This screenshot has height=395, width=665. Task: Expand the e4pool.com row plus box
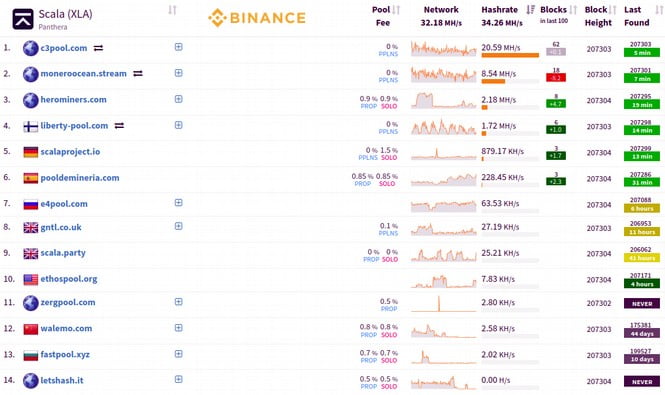tap(179, 203)
